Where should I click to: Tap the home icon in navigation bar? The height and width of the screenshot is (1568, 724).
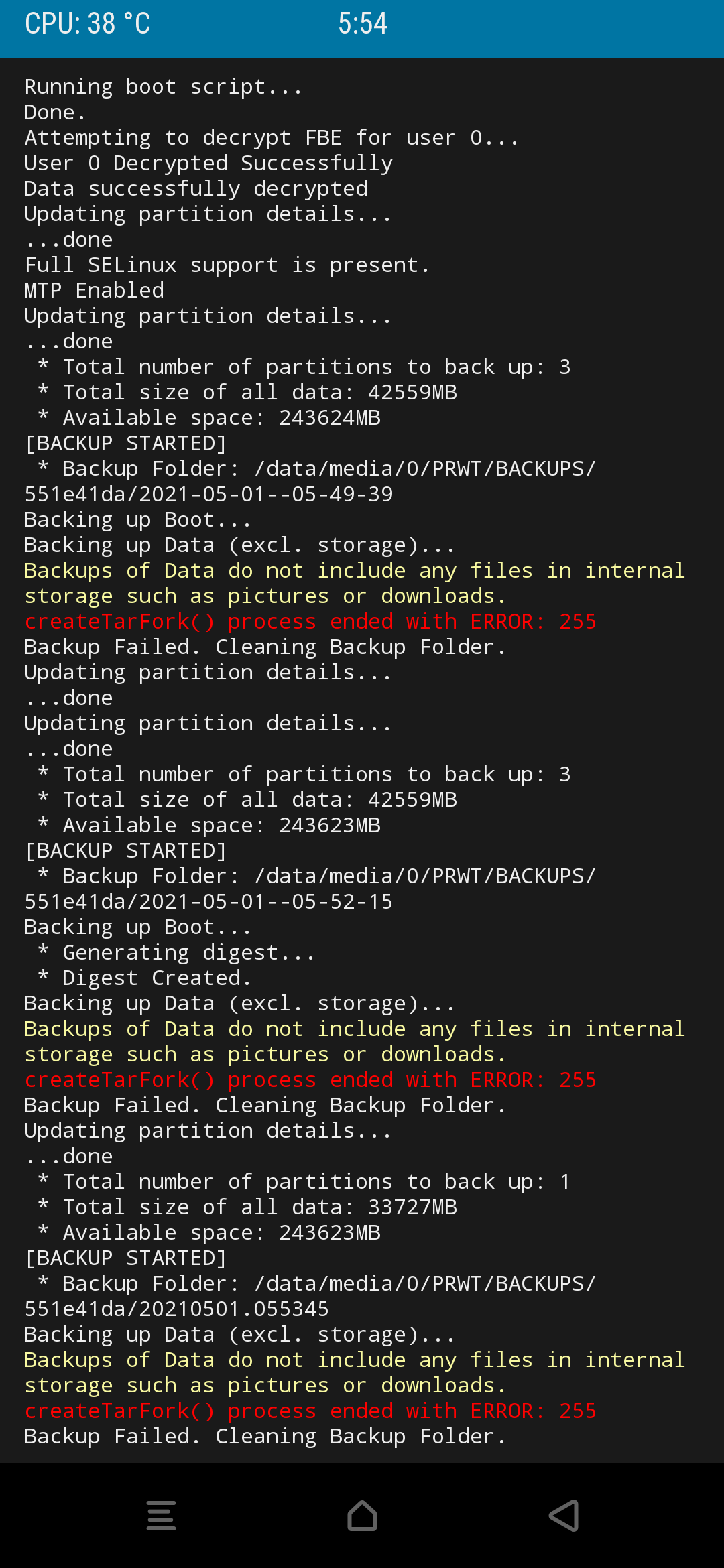tap(362, 1516)
